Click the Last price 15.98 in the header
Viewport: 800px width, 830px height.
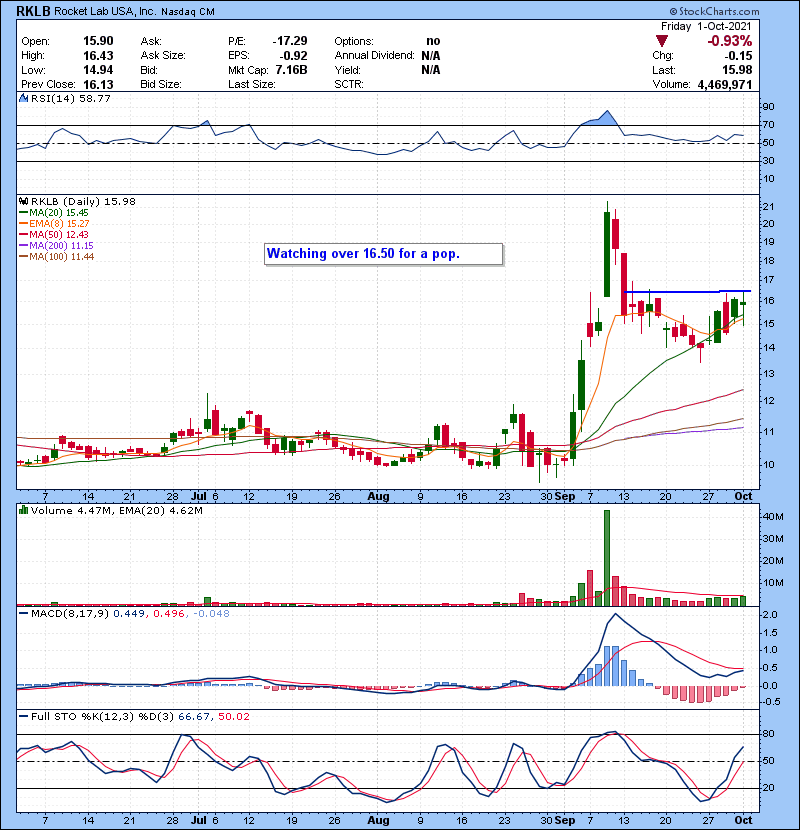[x=737, y=70]
